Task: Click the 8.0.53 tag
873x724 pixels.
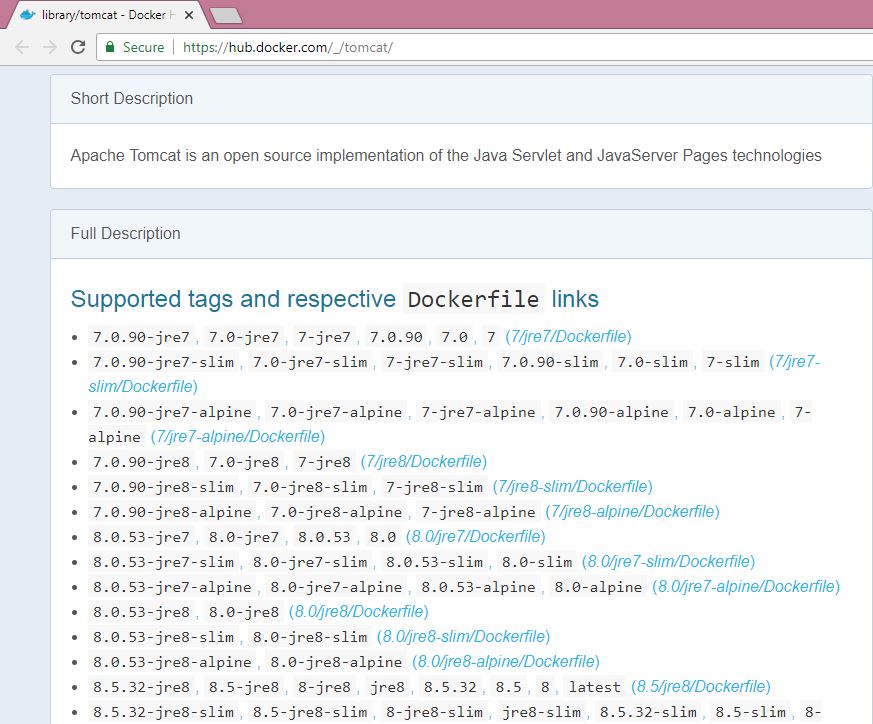Action: pyautogui.click(x=324, y=537)
